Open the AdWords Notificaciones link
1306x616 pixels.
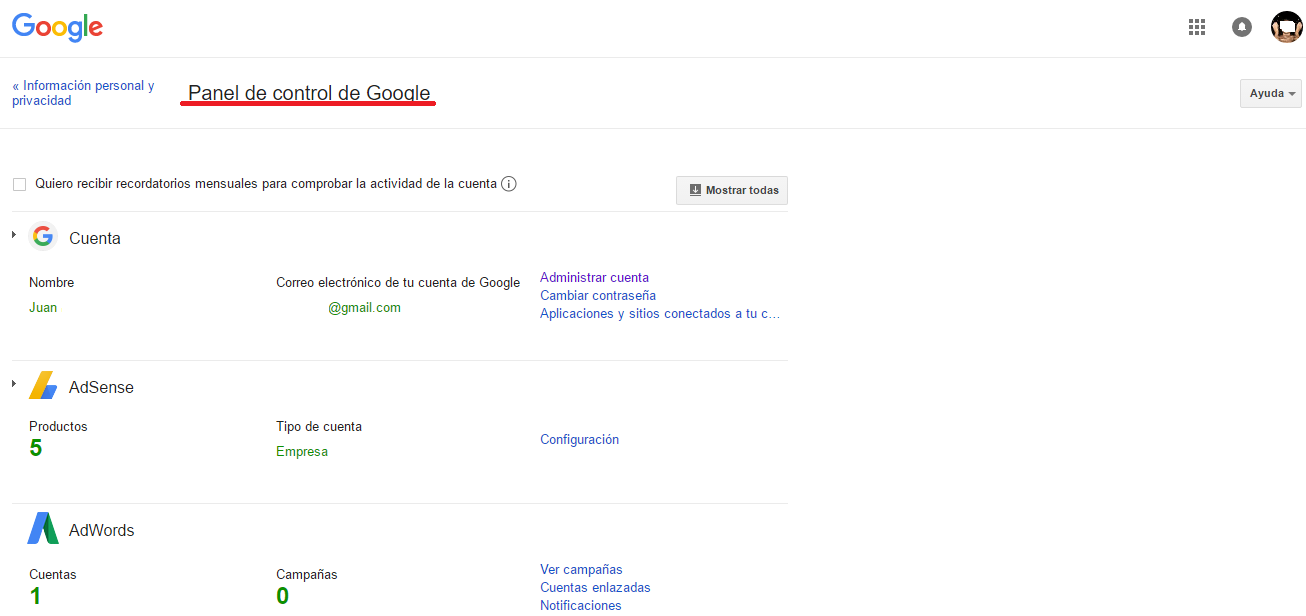click(x=580, y=606)
